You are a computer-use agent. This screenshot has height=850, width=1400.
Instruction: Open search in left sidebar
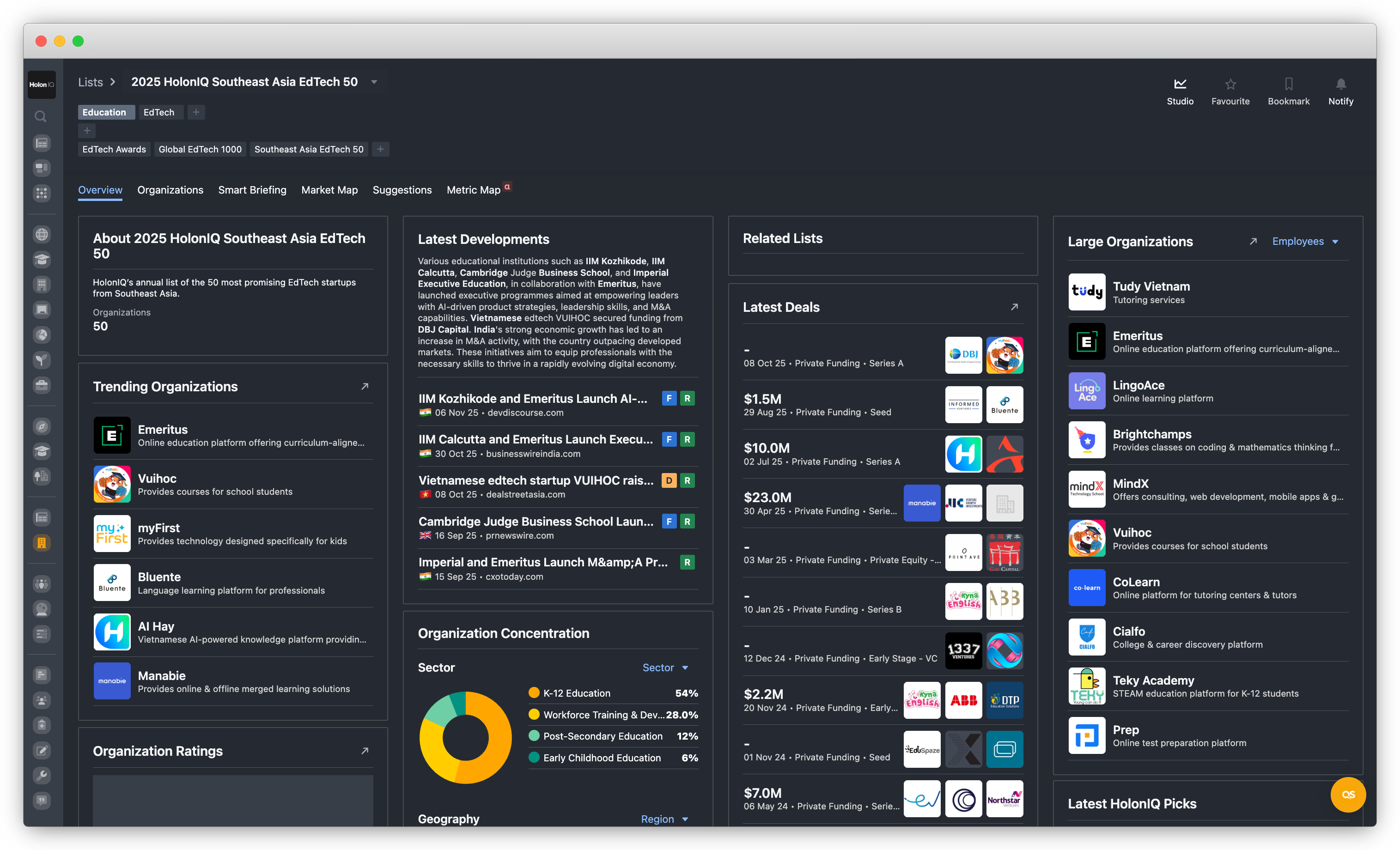[41, 116]
